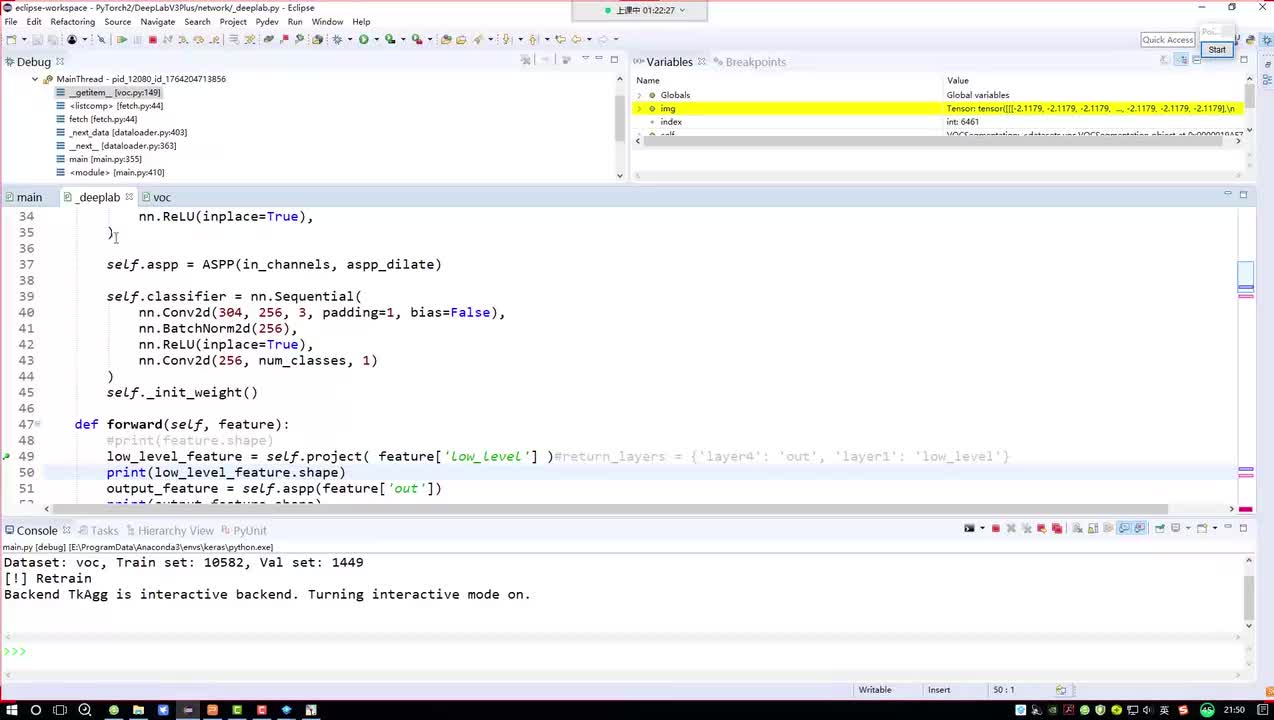Viewport: 1274px width, 720px height.
Task: Switch to the voc editor tab
Action: [x=156, y=197]
